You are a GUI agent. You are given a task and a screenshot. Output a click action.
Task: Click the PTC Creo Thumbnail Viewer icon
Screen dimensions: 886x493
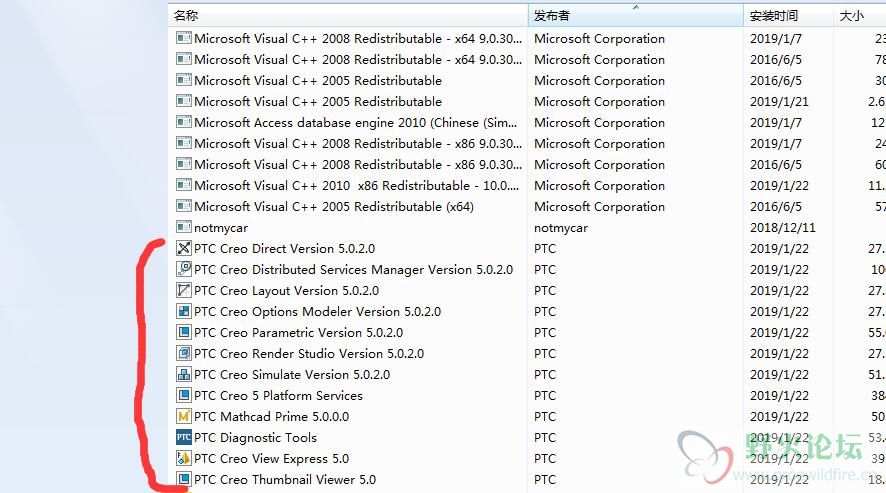tap(184, 479)
